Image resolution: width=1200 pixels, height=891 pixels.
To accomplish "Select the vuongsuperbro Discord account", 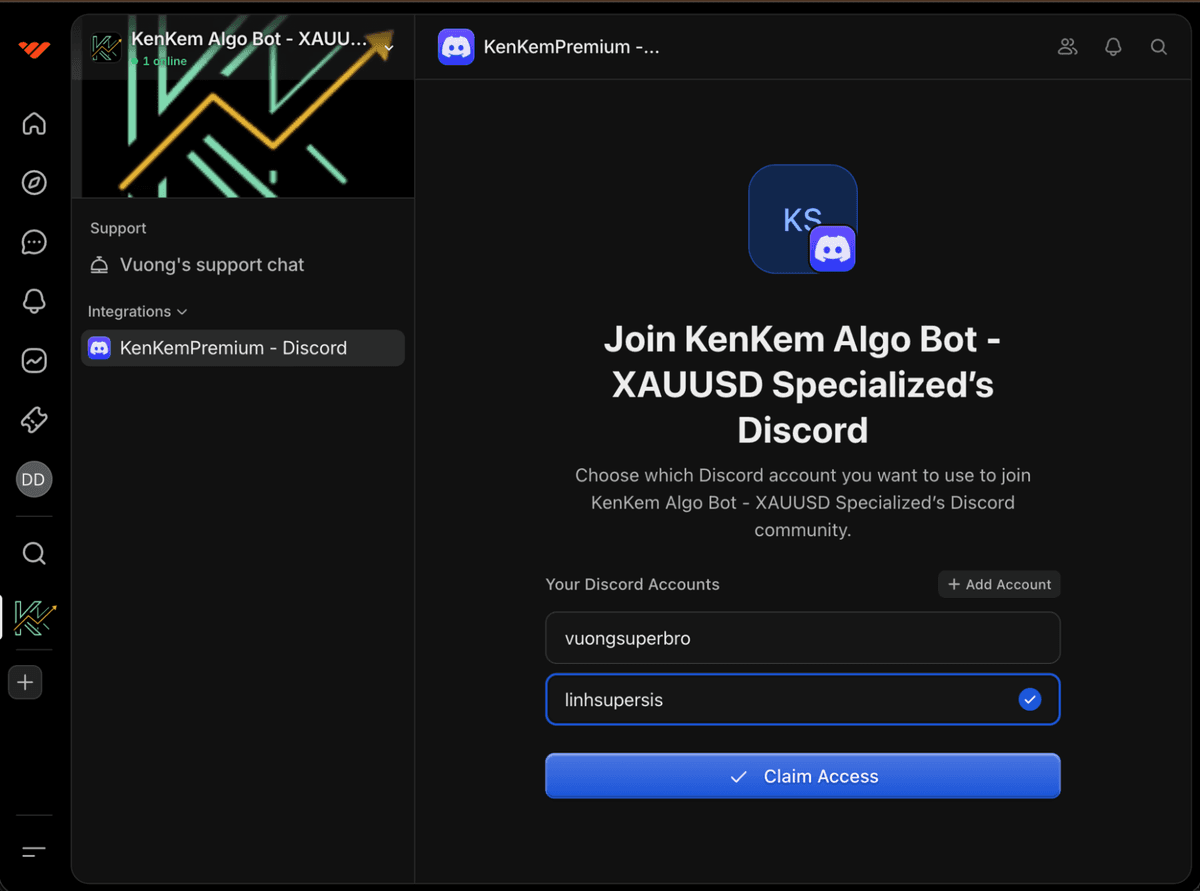I will click(803, 638).
